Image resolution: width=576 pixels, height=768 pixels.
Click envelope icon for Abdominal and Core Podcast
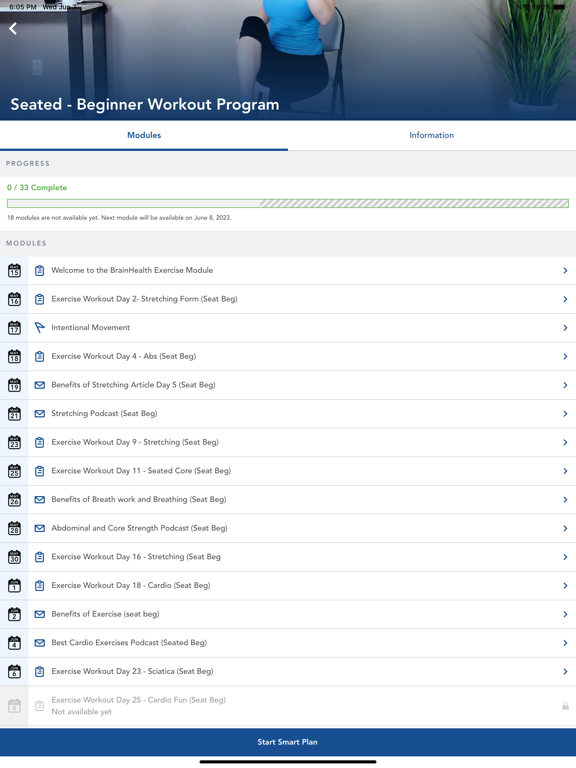(x=40, y=528)
